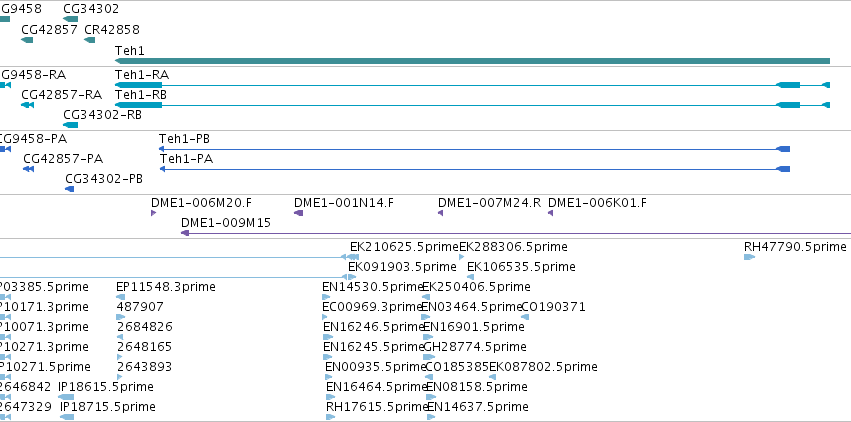Select the Teh1-RB transcript left exon
Screen dimensions: 851x422
138,105
